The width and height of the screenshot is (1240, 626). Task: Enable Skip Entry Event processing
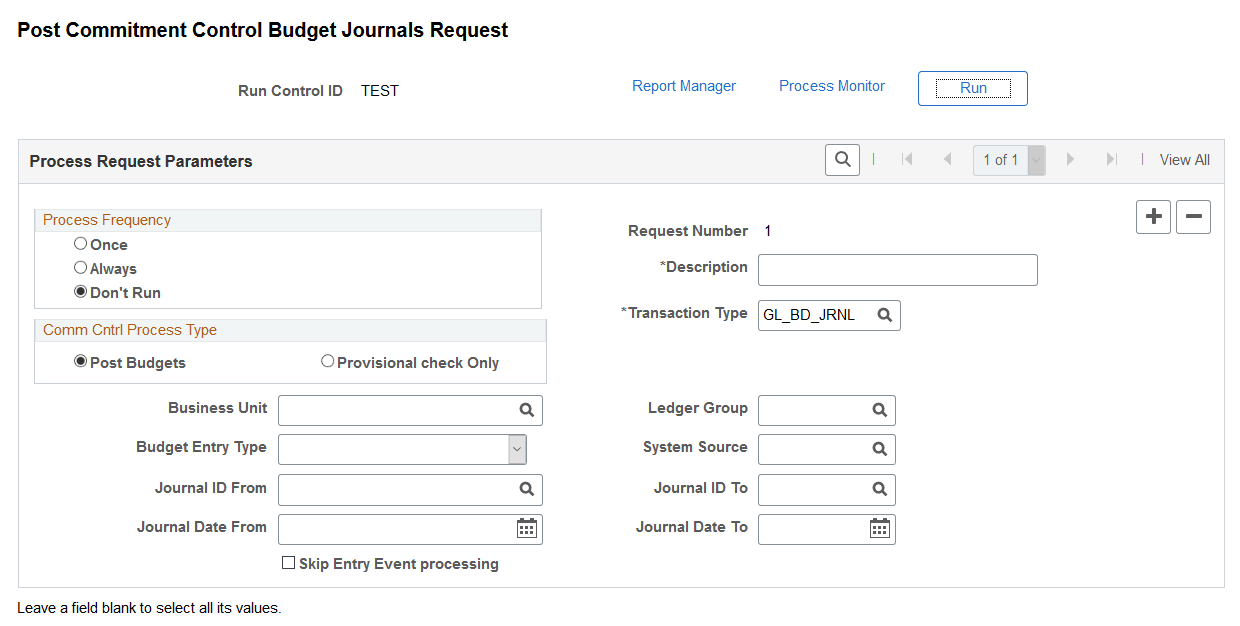pyautogui.click(x=289, y=563)
